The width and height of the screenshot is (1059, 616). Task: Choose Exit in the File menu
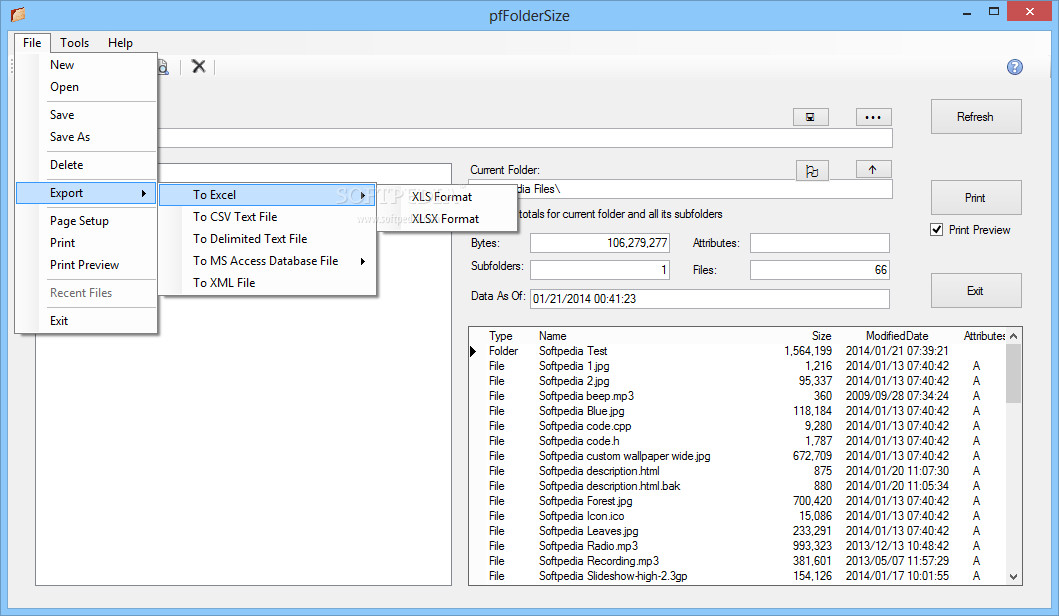tap(86, 321)
